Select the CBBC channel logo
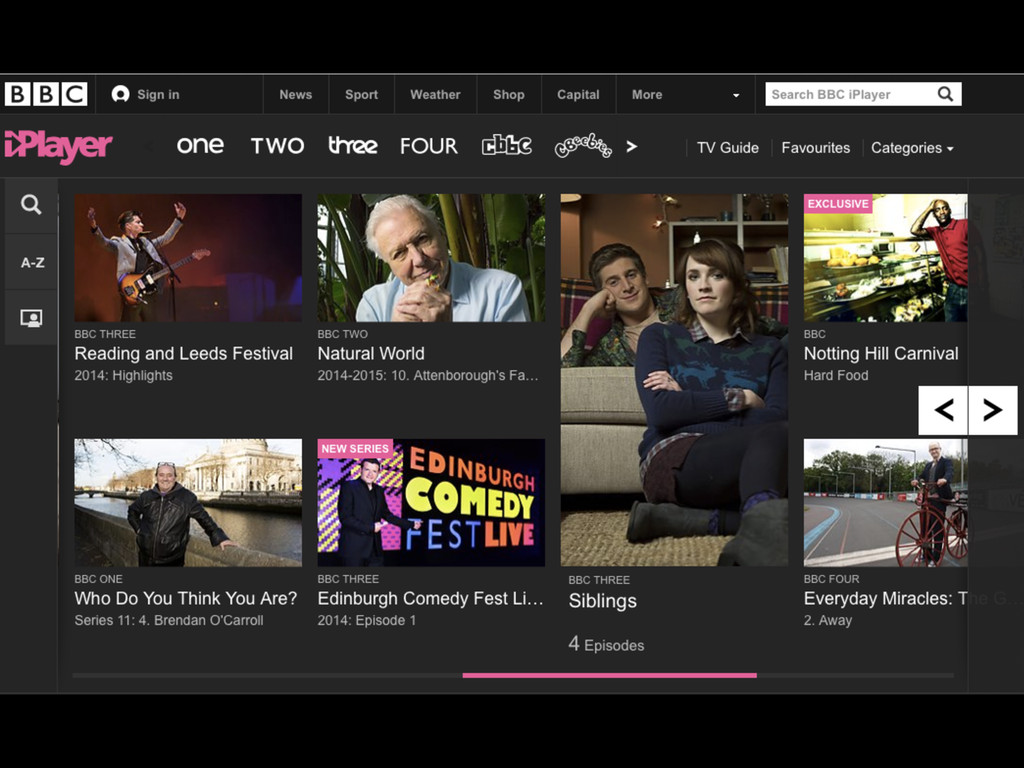Image resolution: width=1024 pixels, height=768 pixels. click(x=507, y=145)
